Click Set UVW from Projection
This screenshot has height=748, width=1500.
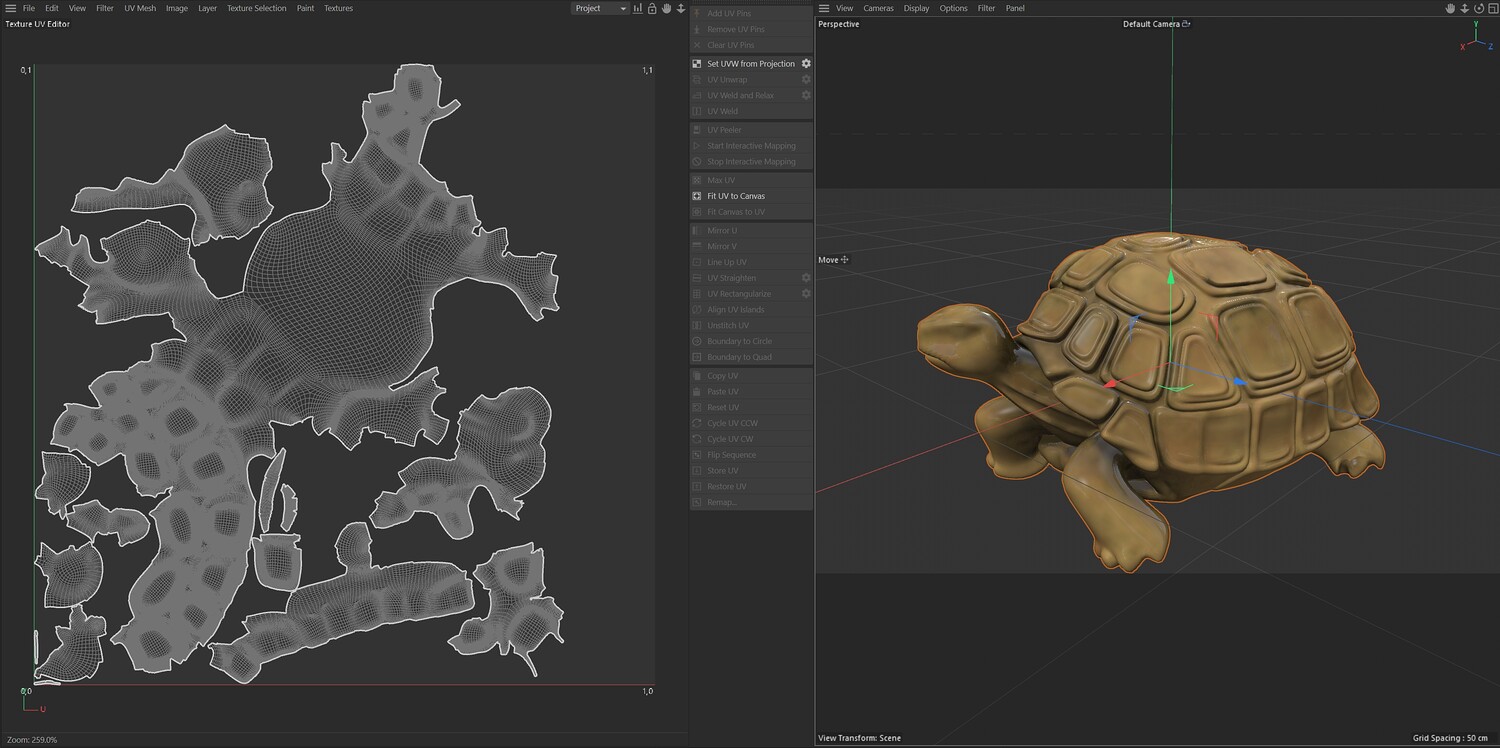click(751, 64)
